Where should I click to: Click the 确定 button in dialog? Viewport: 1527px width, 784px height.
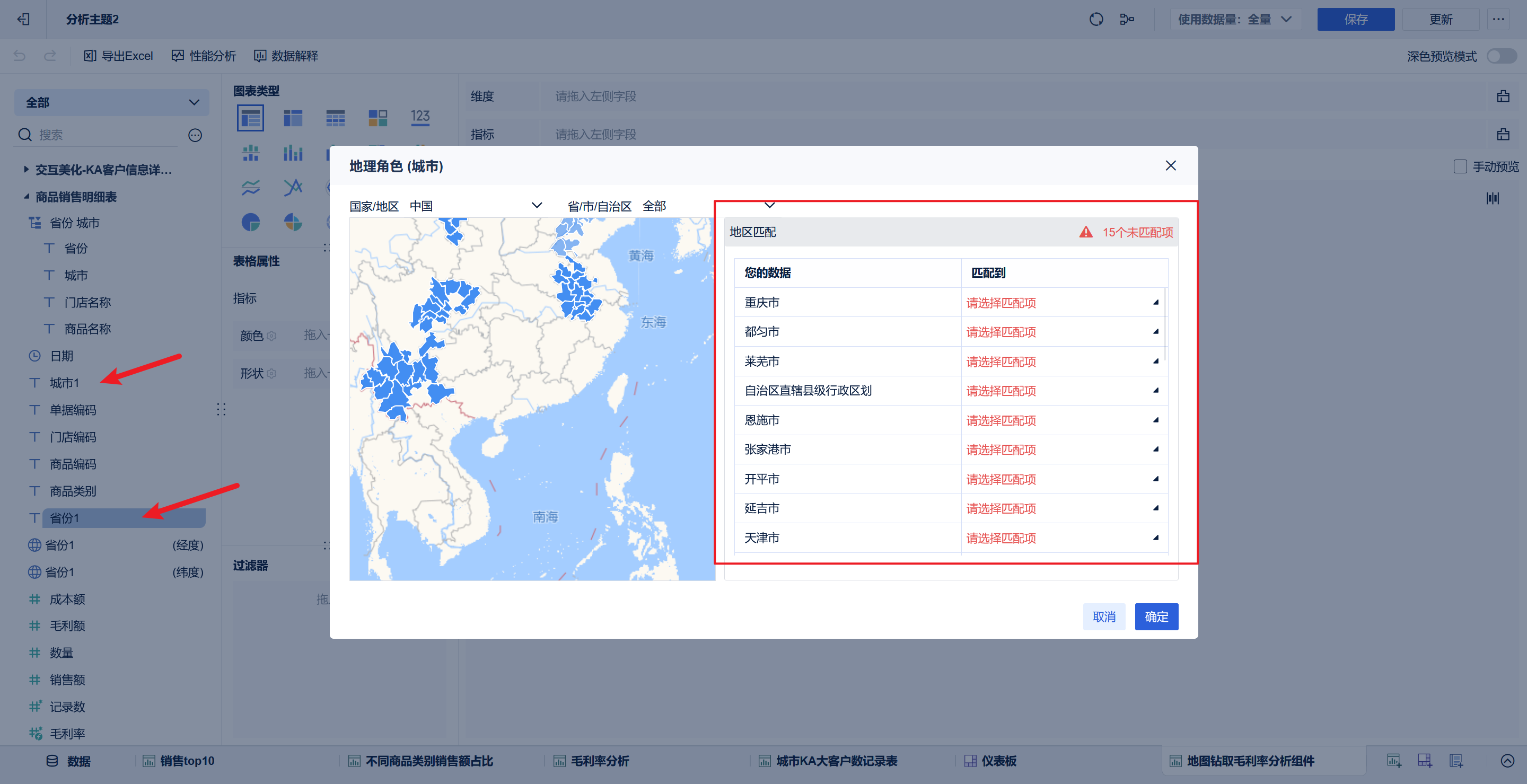1155,616
